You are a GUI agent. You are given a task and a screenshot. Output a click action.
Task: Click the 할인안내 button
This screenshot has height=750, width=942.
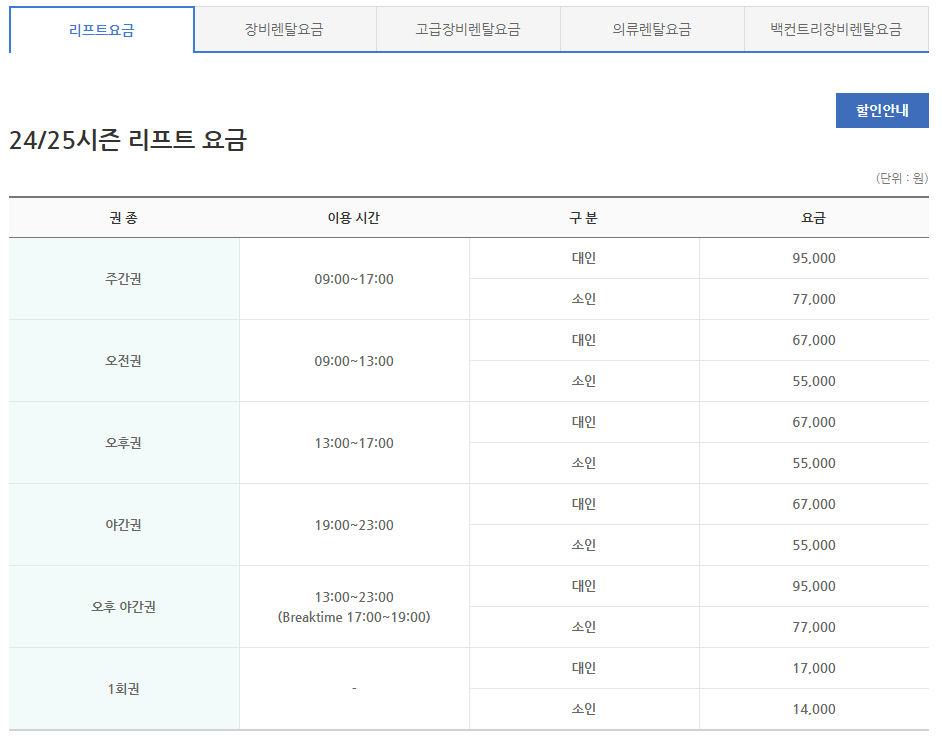point(882,111)
